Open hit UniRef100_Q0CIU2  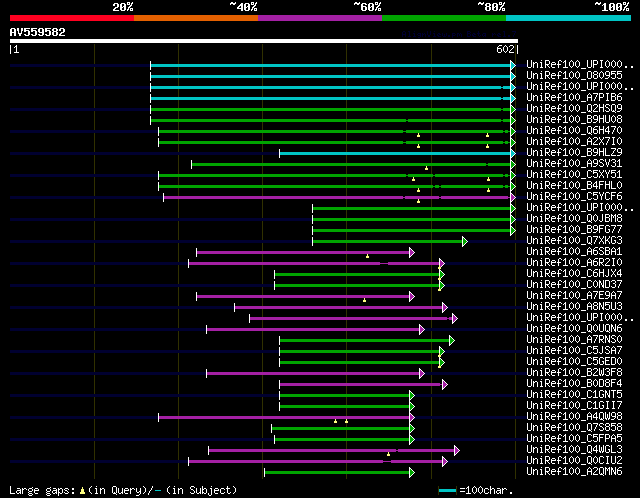pos(574,461)
